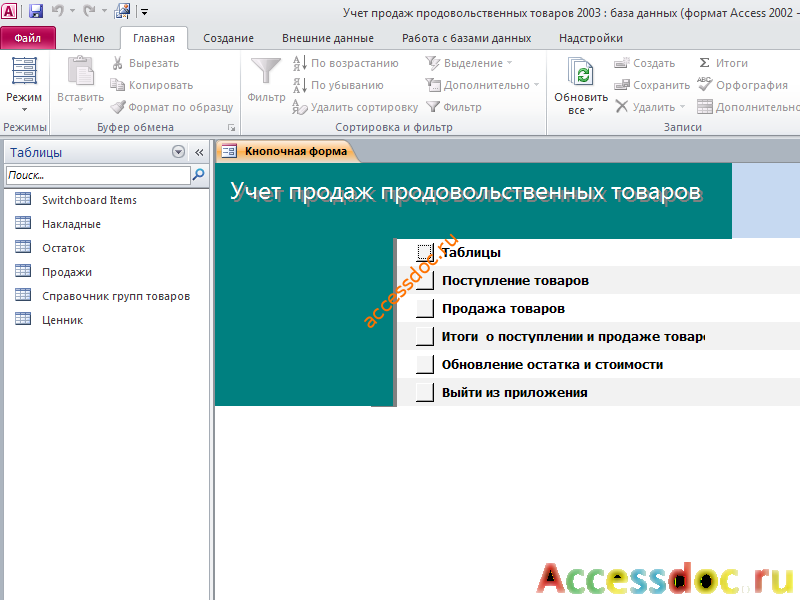Open the Создание ribbon tab
The width and height of the screenshot is (800, 600).
point(228,38)
